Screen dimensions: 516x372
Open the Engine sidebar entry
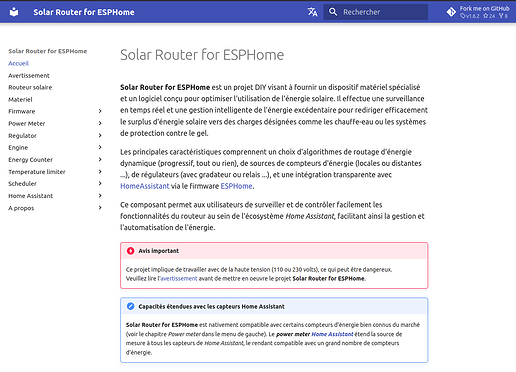tap(18, 148)
